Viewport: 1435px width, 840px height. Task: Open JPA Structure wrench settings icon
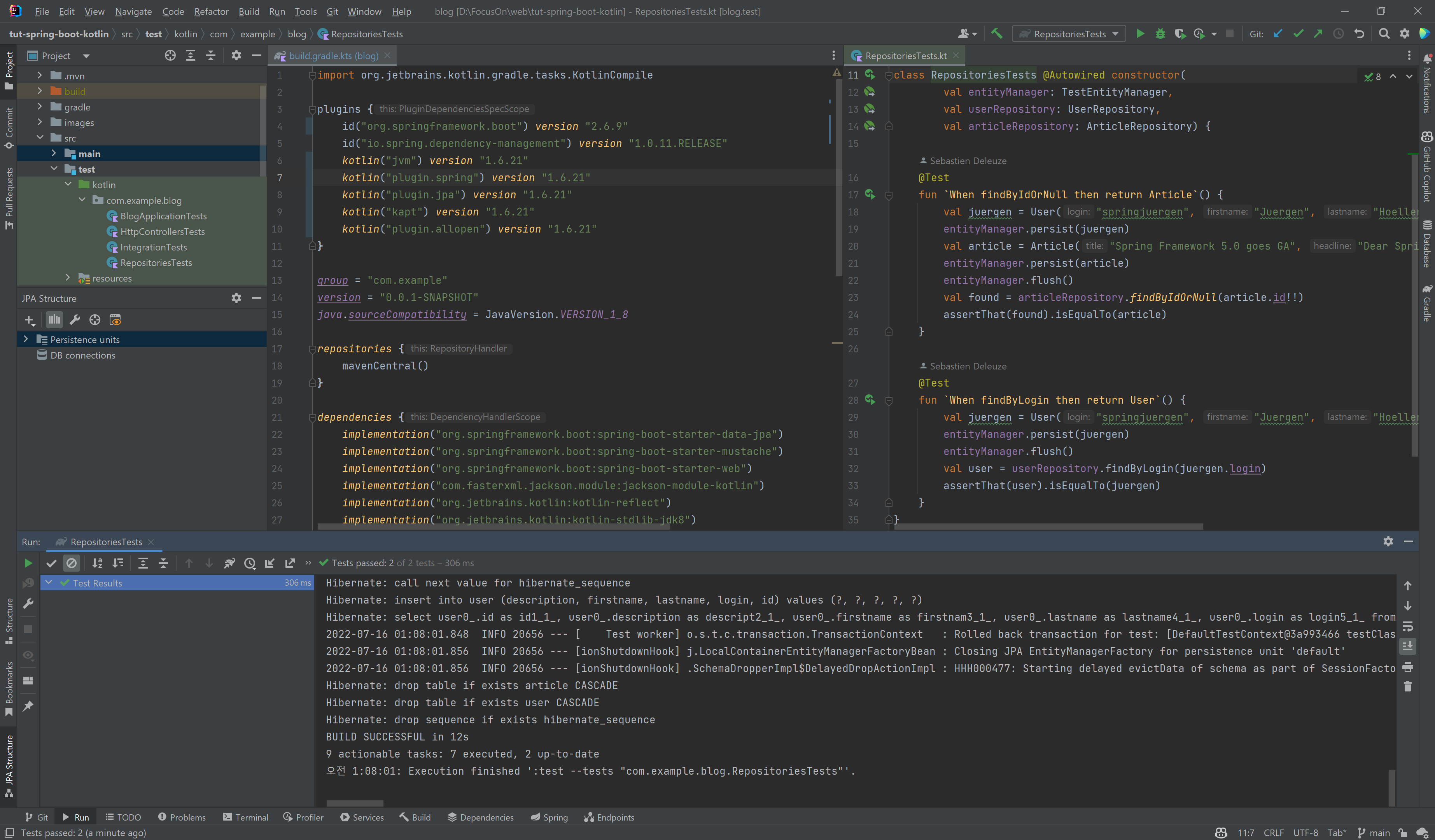[75, 320]
